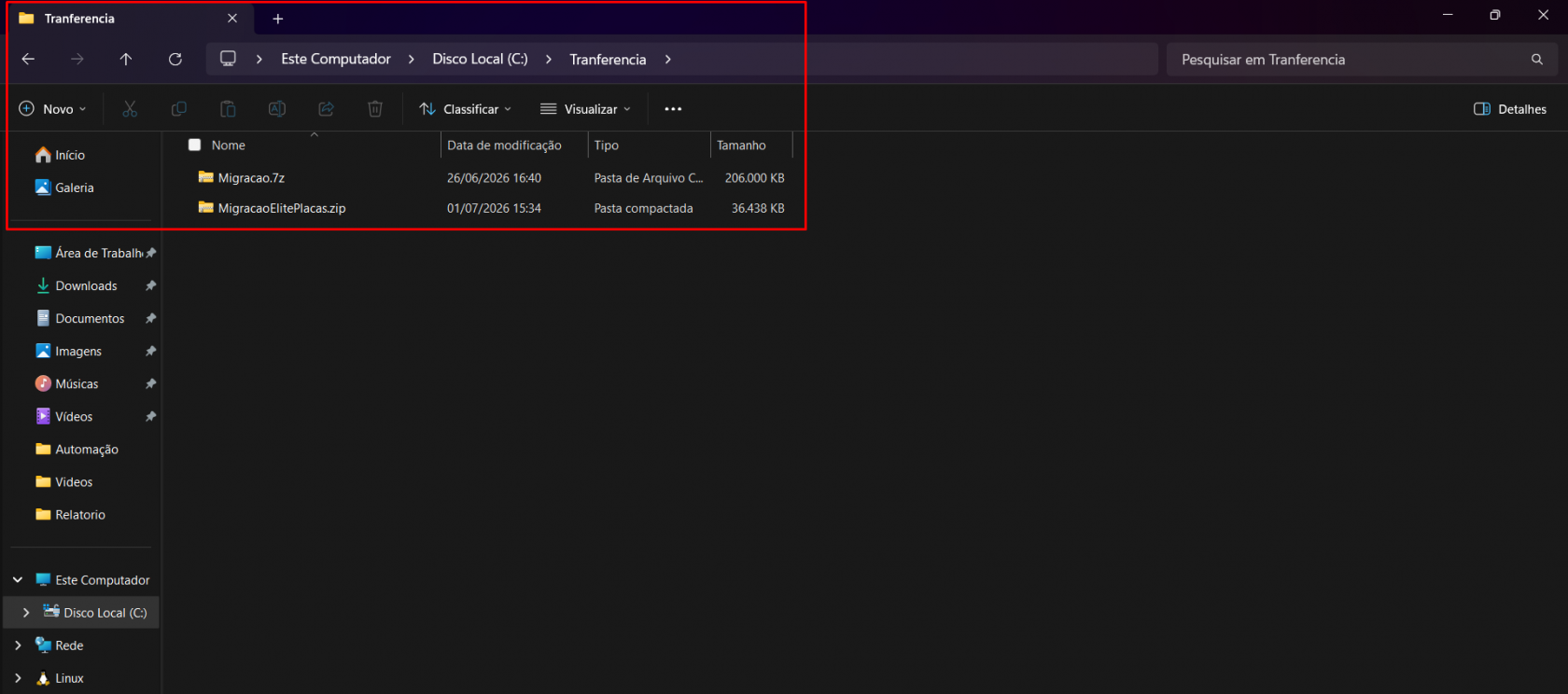Sort by Tamanho column header
This screenshot has width=1568, height=694.
[x=741, y=146]
